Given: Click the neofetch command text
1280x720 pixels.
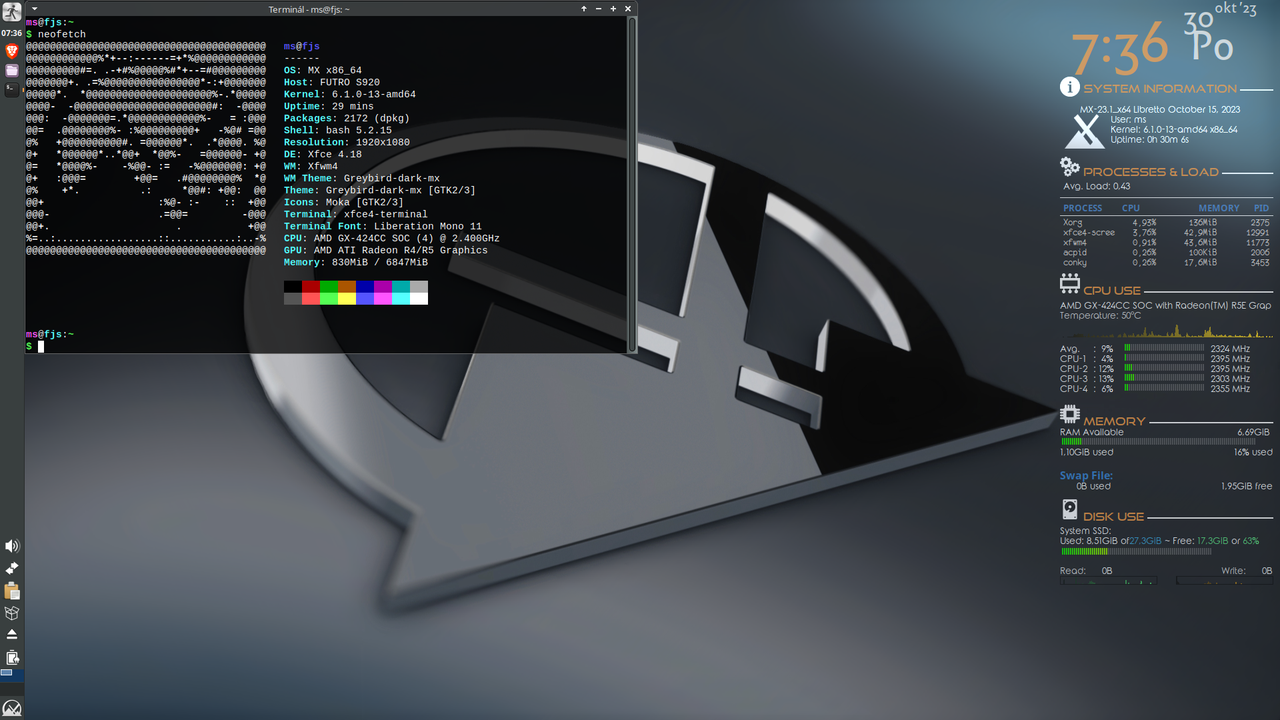Looking at the screenshot, I should 62,34.
